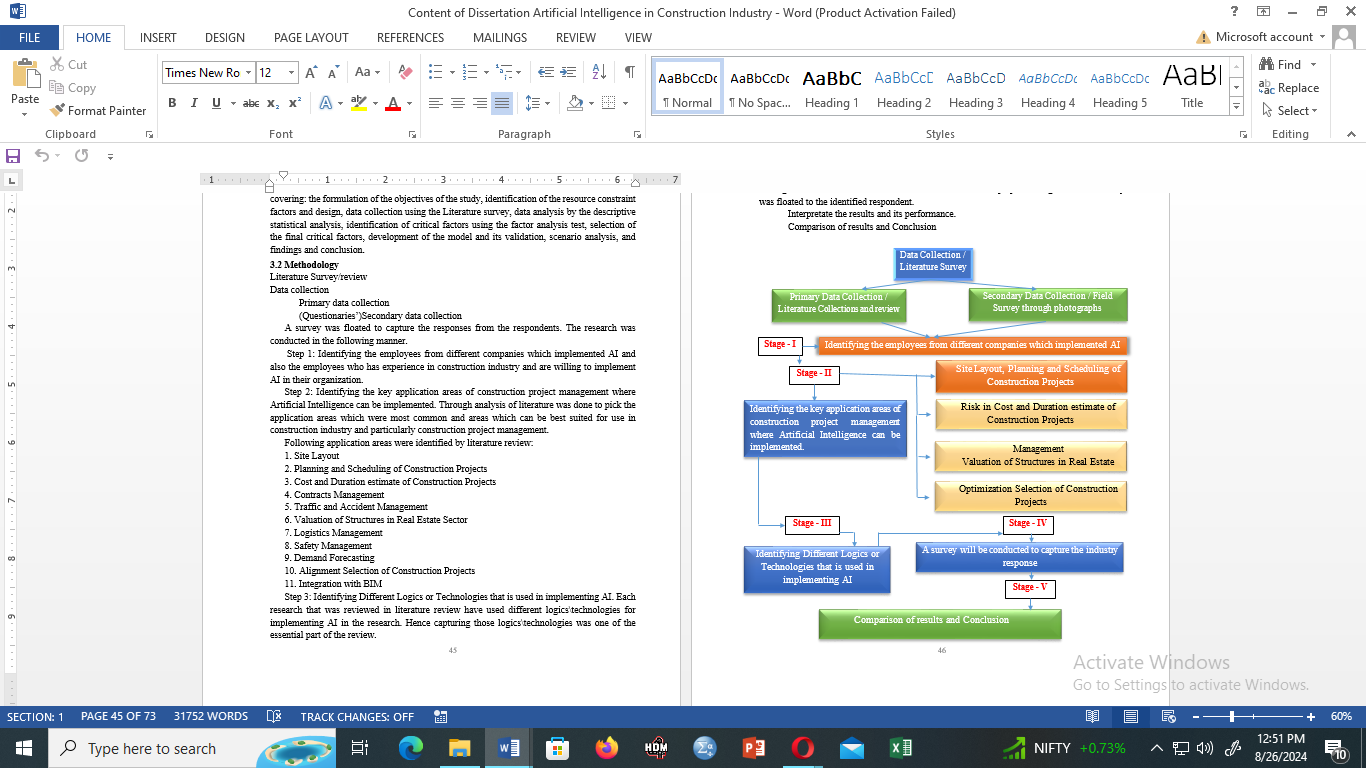Center the paragraph text
The image size is (1366, 768).
(x=458, y=103)
